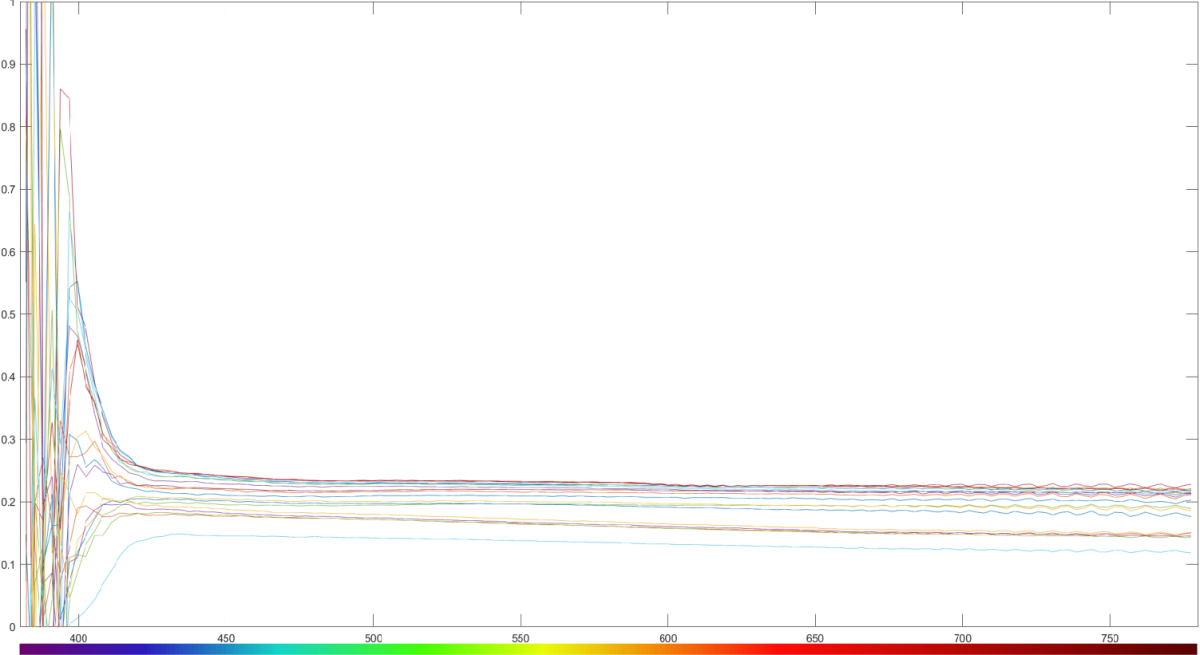The image size is (1200, 655).
Task: Click the 0.7 y-axis tick label
Action: (x=9, y=190)
